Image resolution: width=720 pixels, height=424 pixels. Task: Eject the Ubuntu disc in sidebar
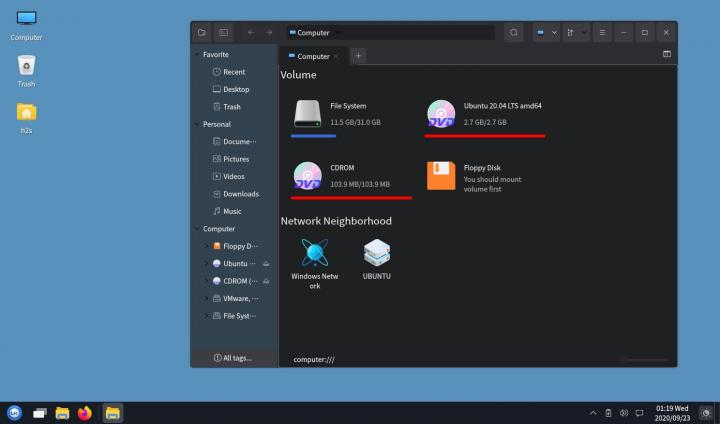click(x=265, y=264)
